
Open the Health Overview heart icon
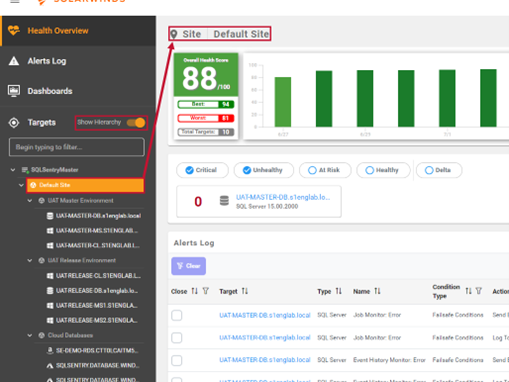pos(14,30)
